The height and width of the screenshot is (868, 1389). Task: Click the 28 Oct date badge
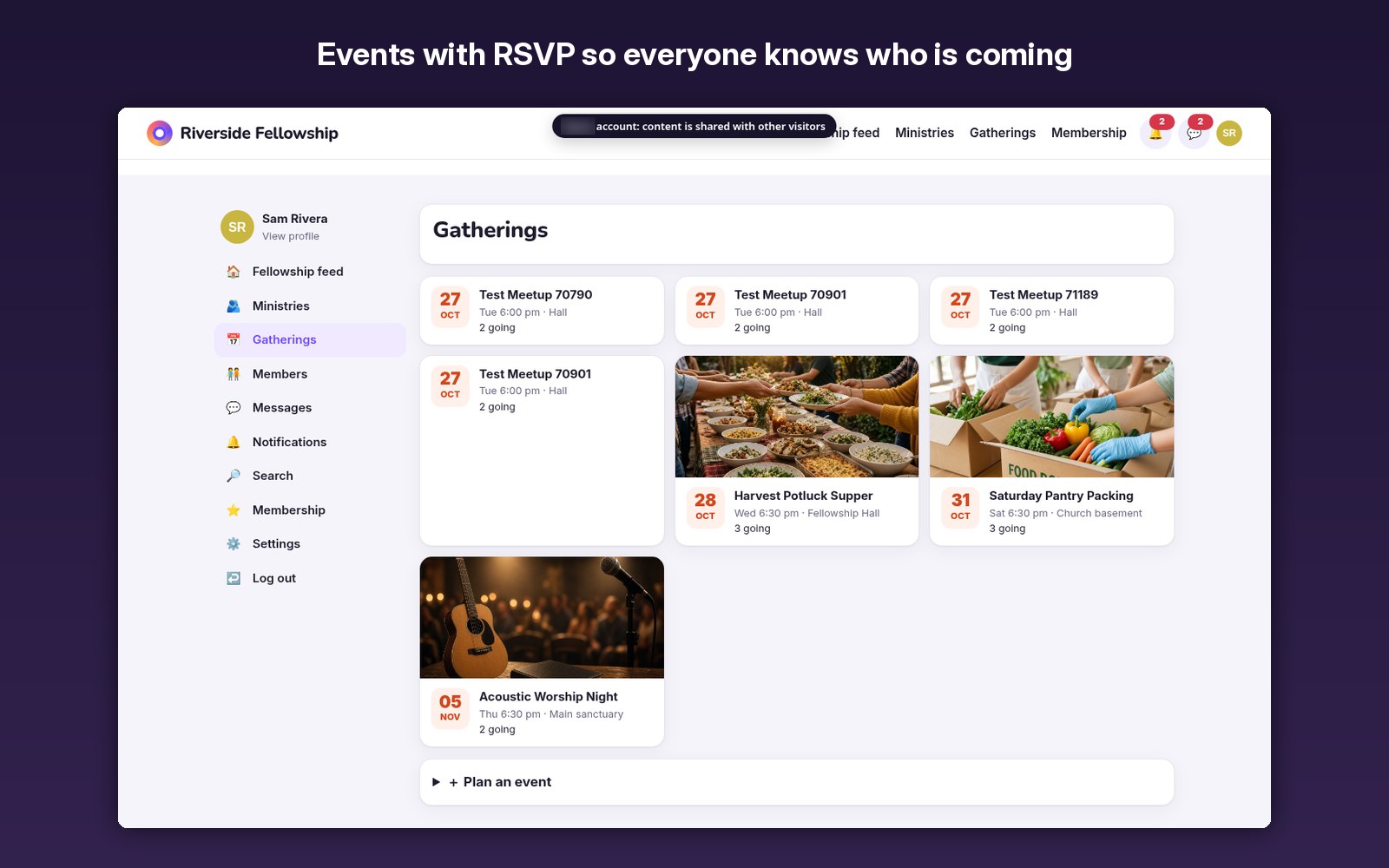click(705, 507)
